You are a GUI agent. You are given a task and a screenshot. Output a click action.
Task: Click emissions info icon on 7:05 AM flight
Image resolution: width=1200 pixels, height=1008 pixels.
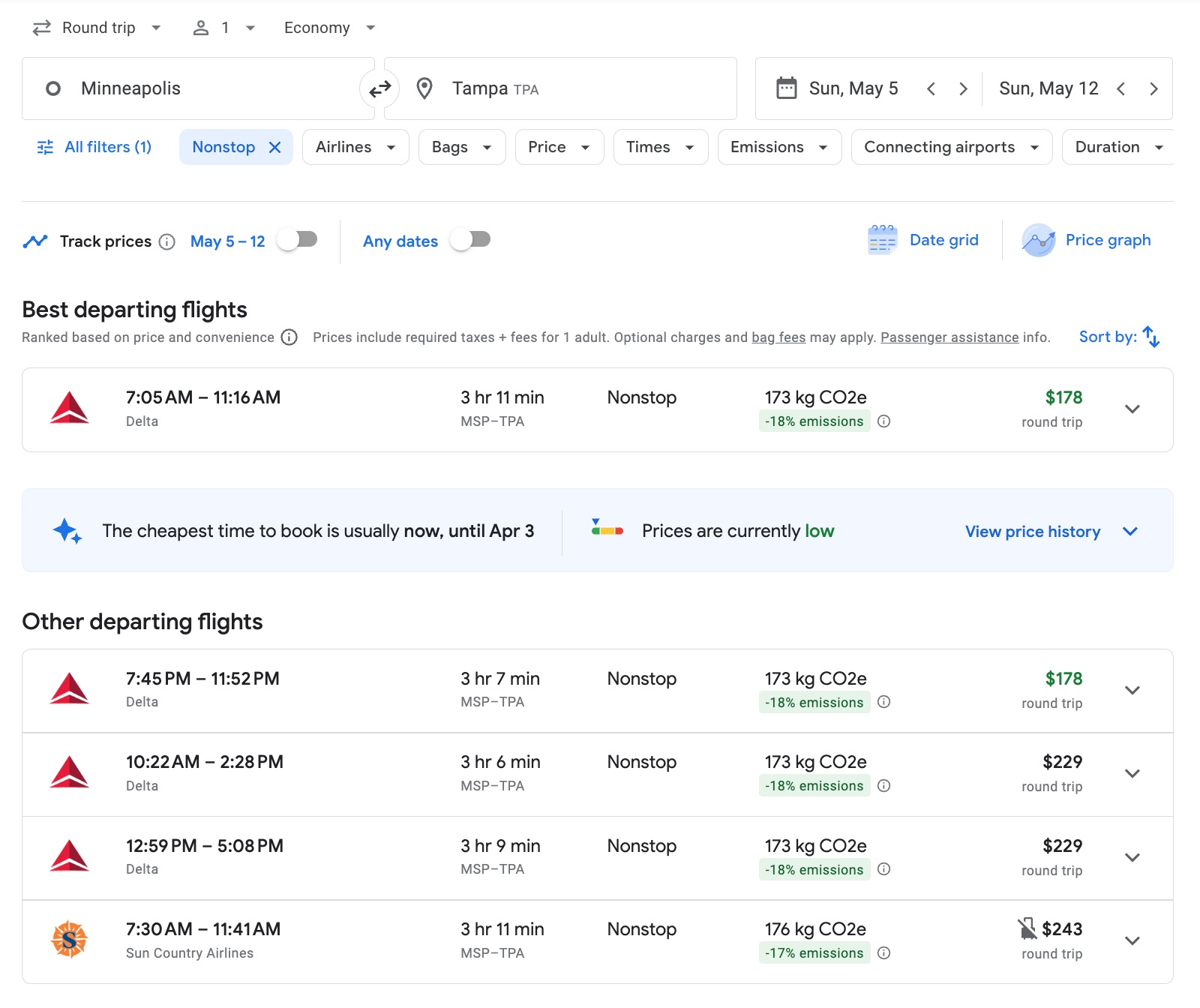tap(884, 421)
